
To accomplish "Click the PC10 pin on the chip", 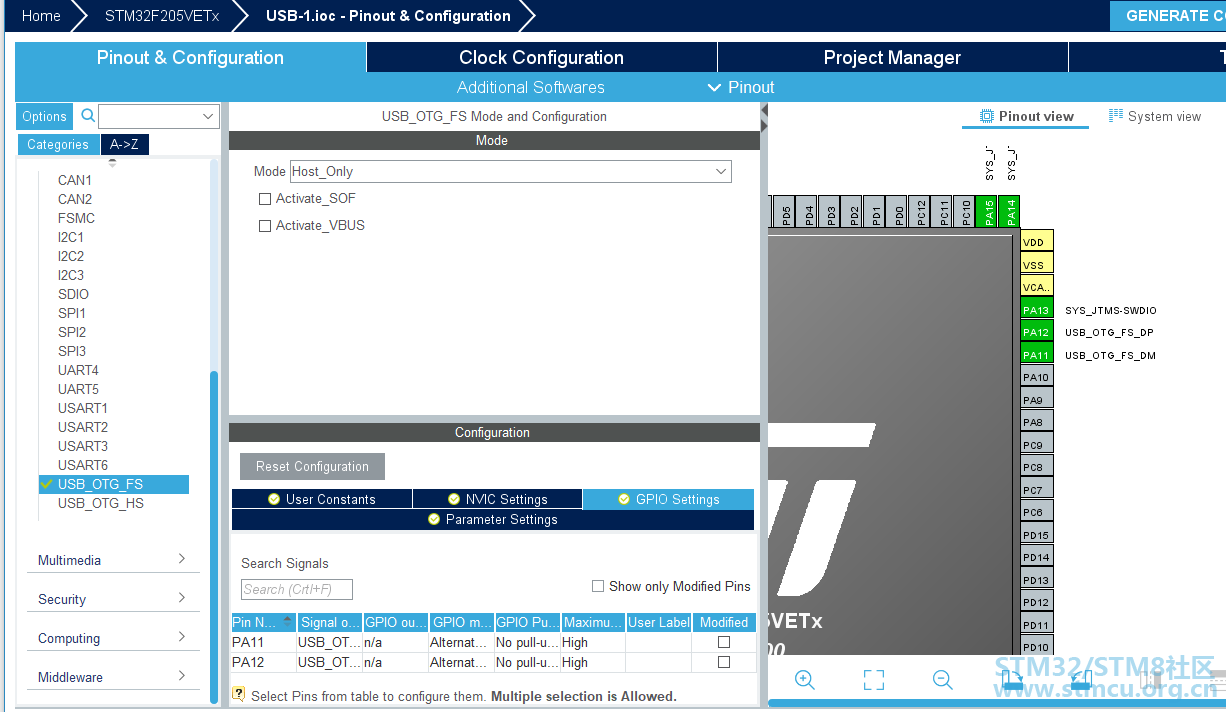I will point(965,211).
